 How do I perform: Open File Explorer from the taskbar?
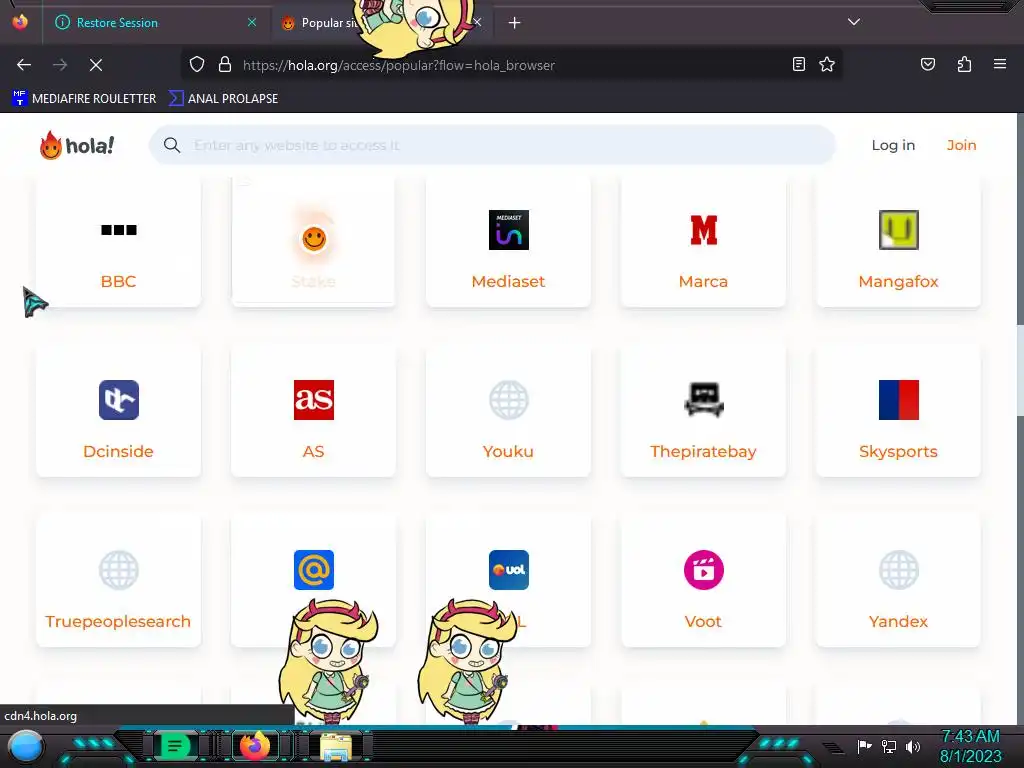click(x=336, y=747)
